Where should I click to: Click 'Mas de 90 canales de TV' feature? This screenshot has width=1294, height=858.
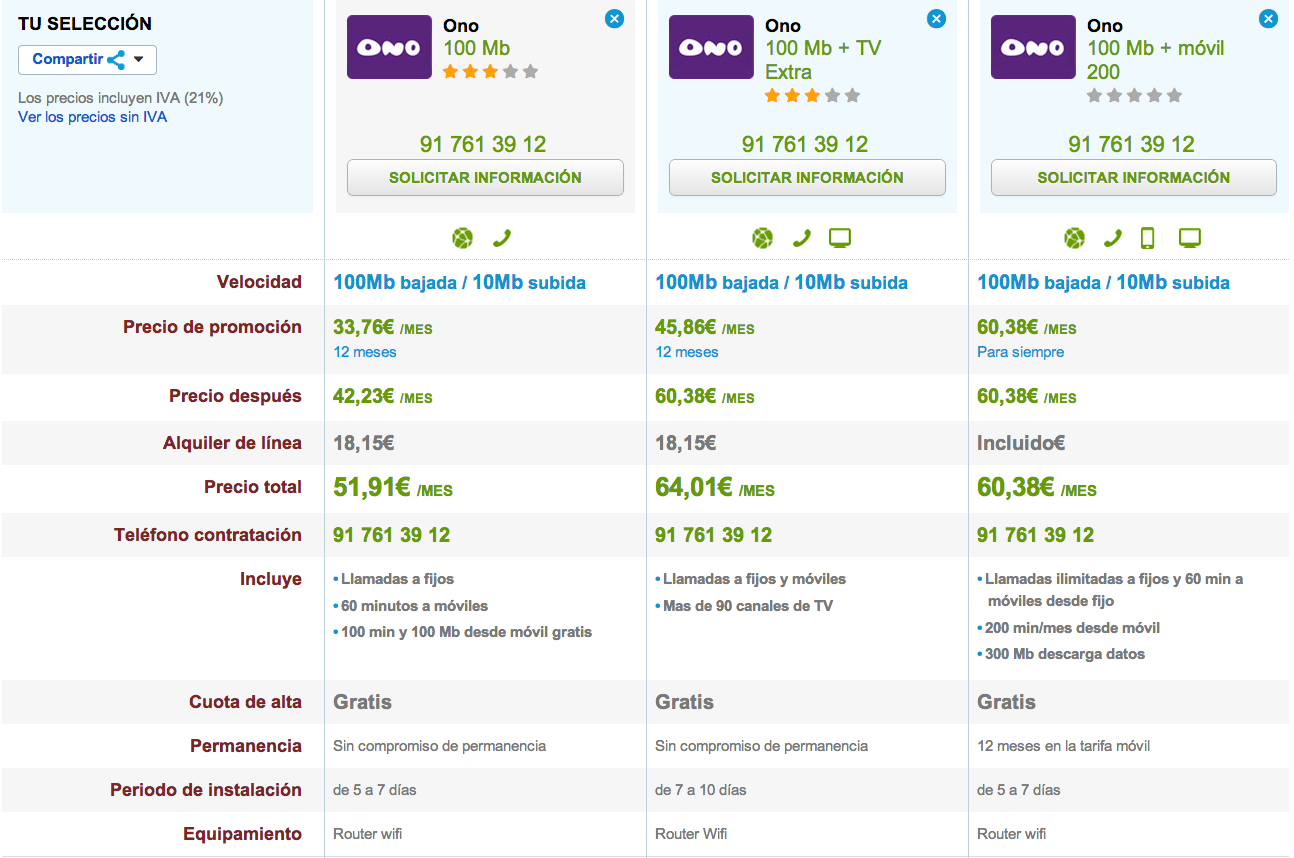[748, 606]
